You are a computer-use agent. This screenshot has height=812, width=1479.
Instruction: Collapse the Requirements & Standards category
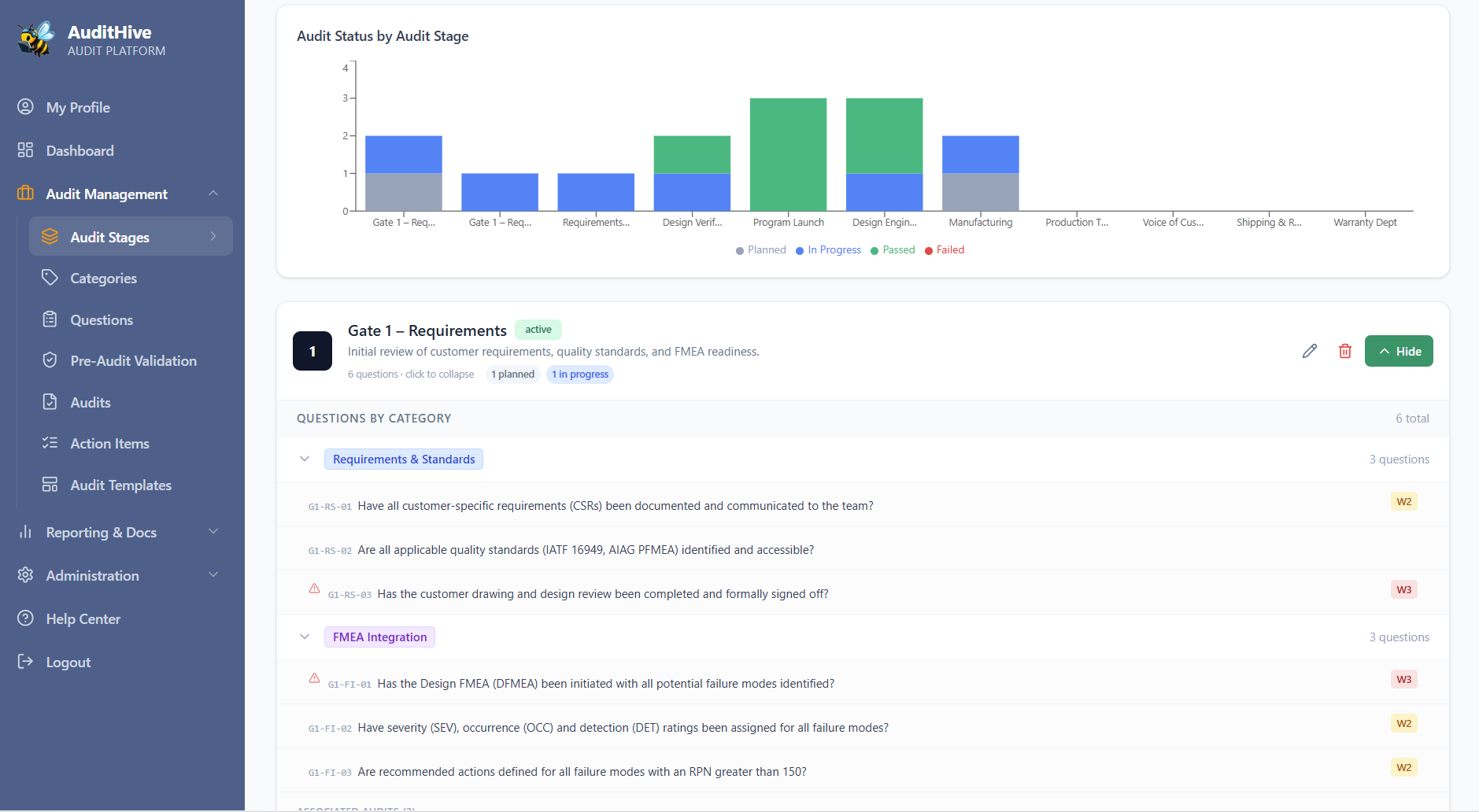tap(305, 459)
